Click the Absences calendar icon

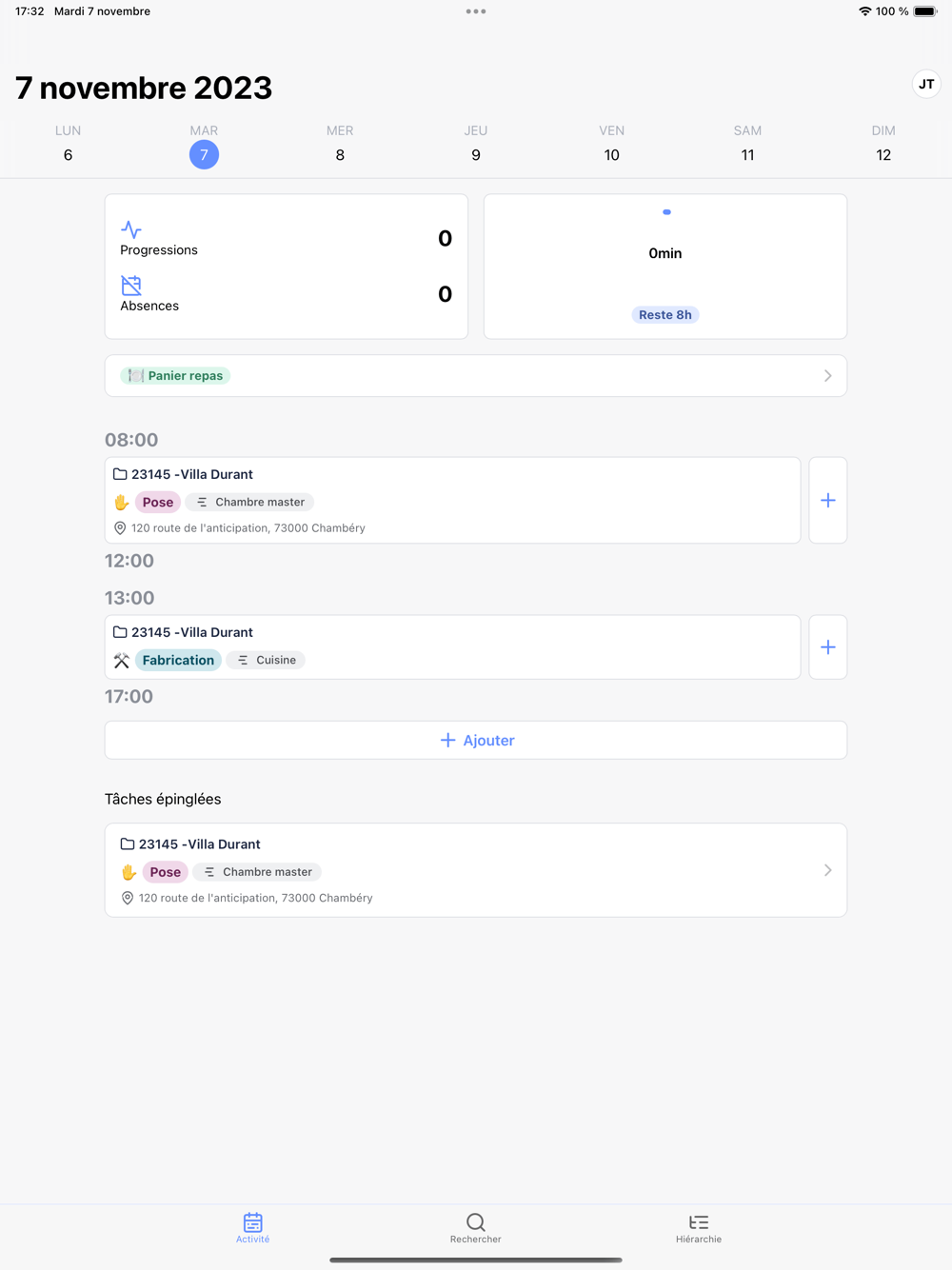[x=131, y=285]
